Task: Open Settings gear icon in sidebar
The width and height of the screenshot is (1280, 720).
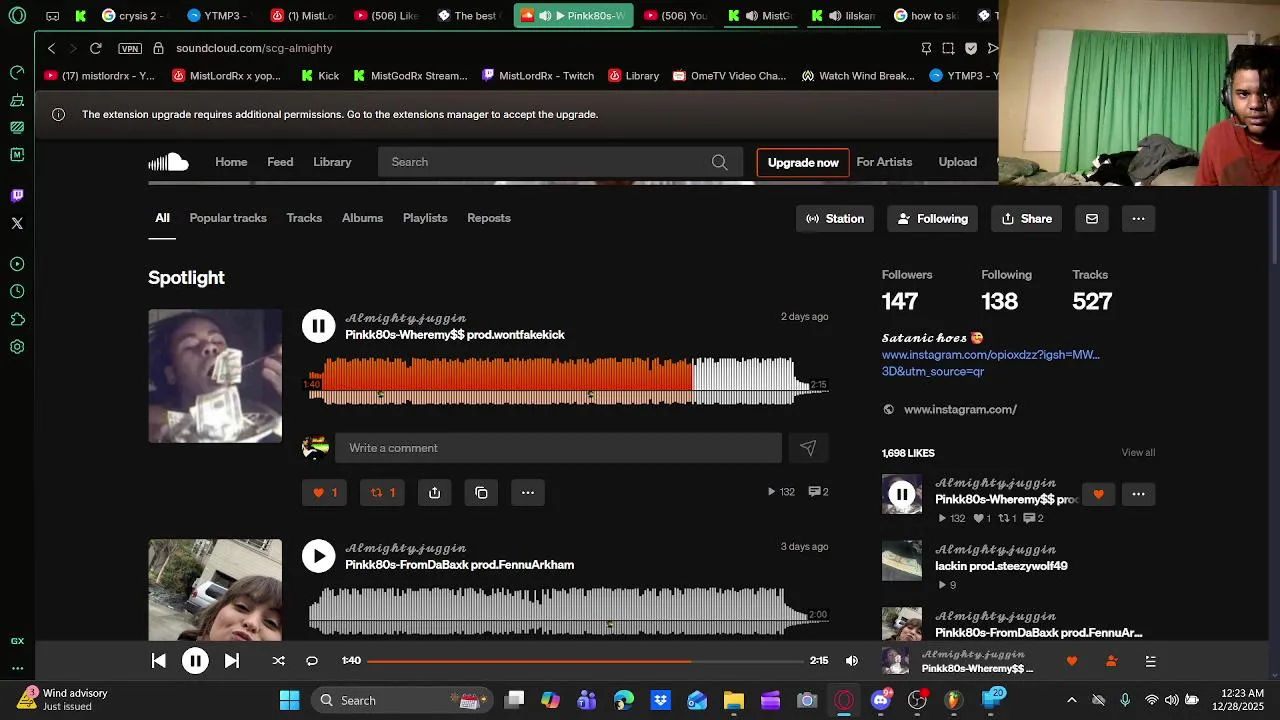Action: tap(17, 347)
